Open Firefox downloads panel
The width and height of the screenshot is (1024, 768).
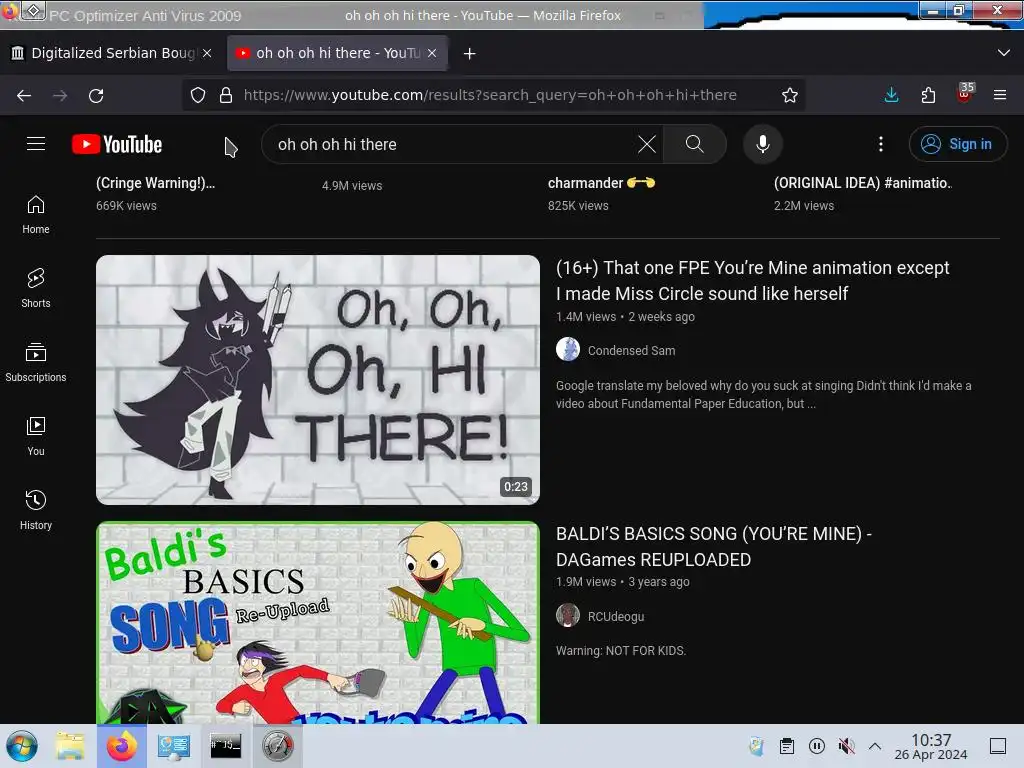click(x=891, y=95)
